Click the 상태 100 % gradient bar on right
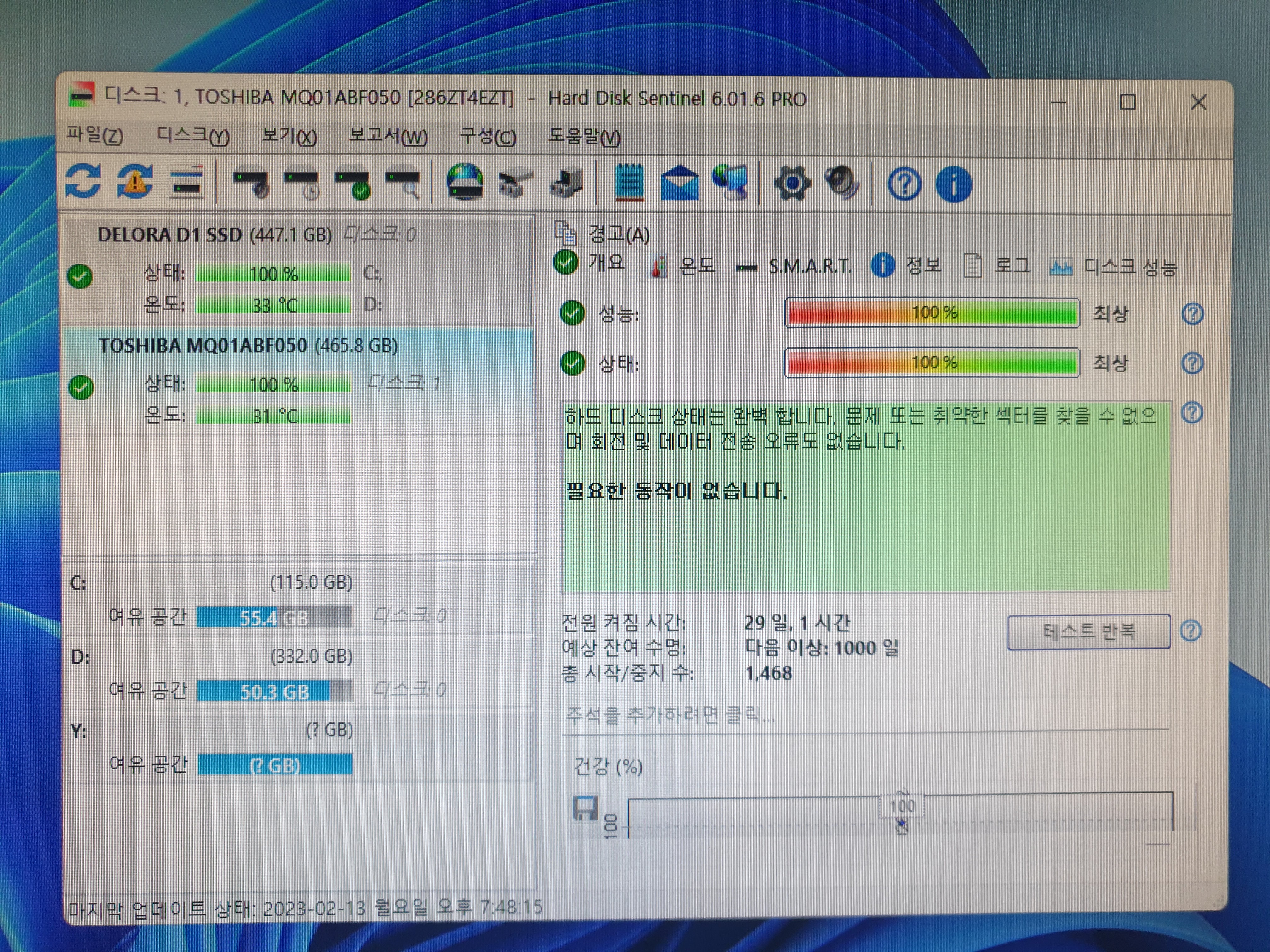Screen dimensions: 1270x952 point(932,363)
